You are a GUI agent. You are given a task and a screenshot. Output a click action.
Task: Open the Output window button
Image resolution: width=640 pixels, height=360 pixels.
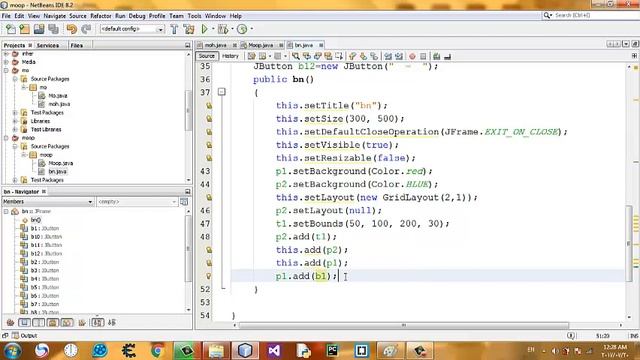[24, 336]
